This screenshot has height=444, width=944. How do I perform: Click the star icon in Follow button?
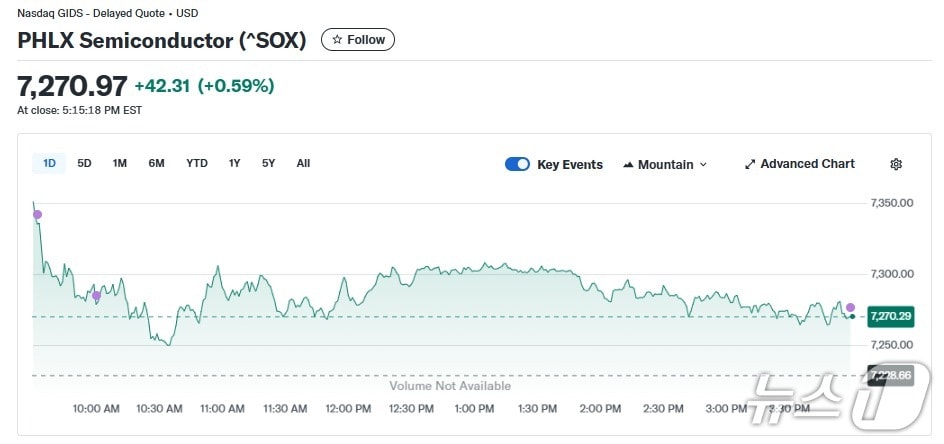coord(337,40)
